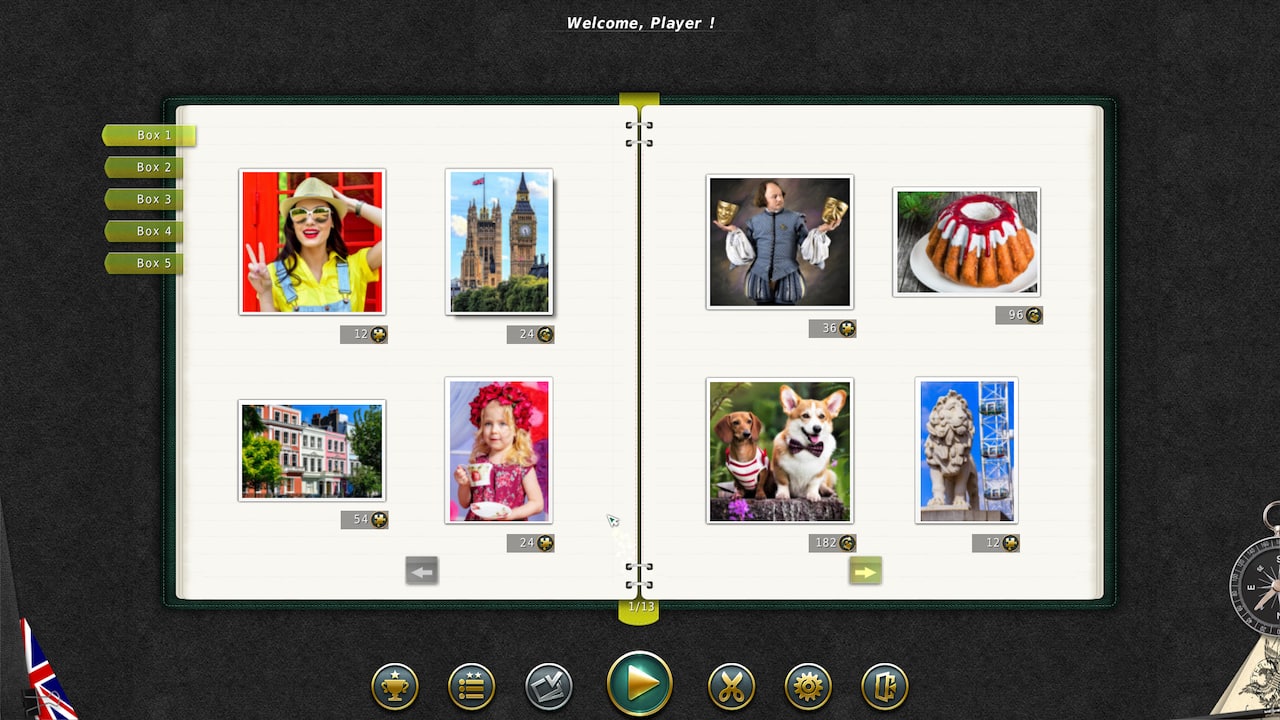Start the puzzle with the play button
Viewport: 1280px width, 720px height.
click(640, 683)
